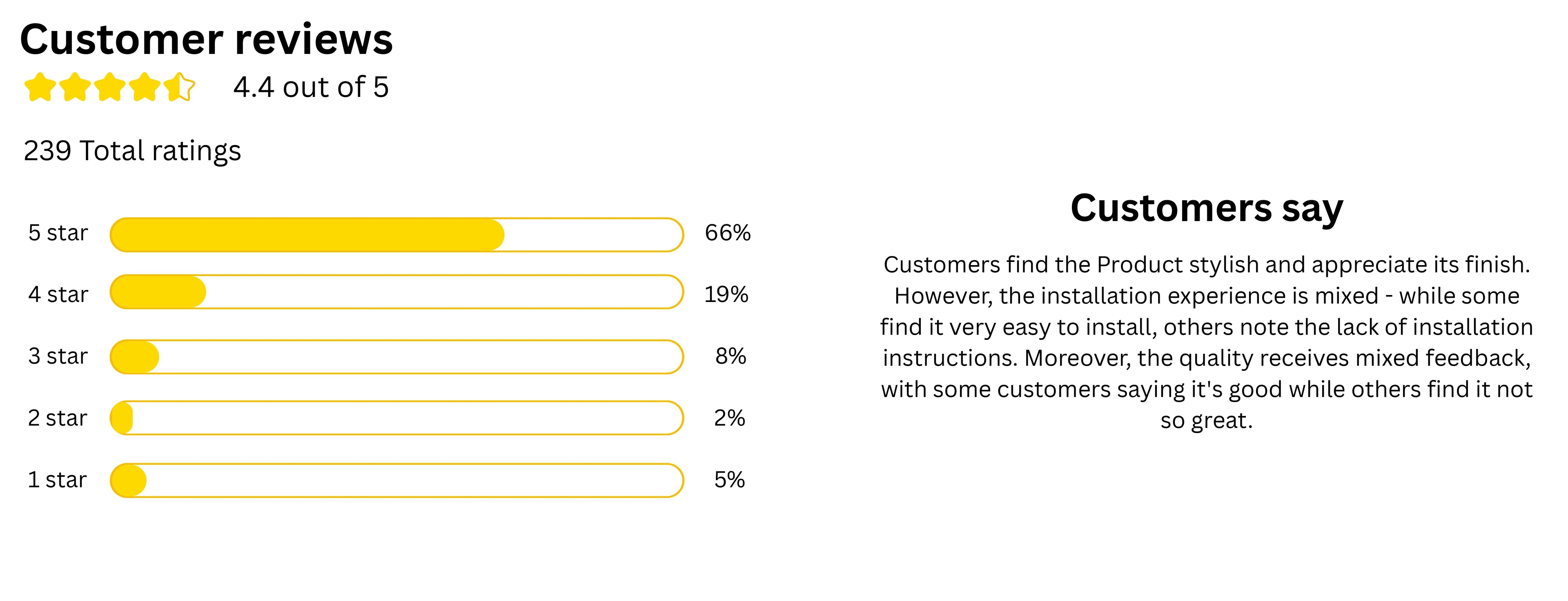Open the "239 Total ratings" link
Viewport: 1568px width, 601px height.
pyautogui.click(x=132, y=150)
